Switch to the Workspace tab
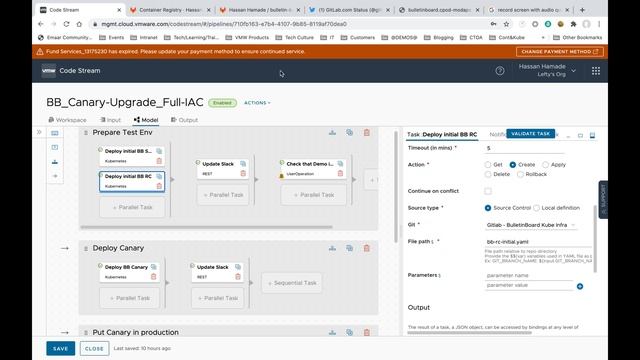This screenshot has width=640, height=360. pyautogui.click(x=67, y=120)
